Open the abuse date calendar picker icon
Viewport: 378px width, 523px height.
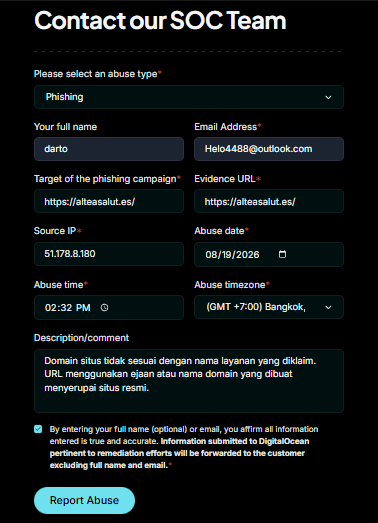(282, 254)
